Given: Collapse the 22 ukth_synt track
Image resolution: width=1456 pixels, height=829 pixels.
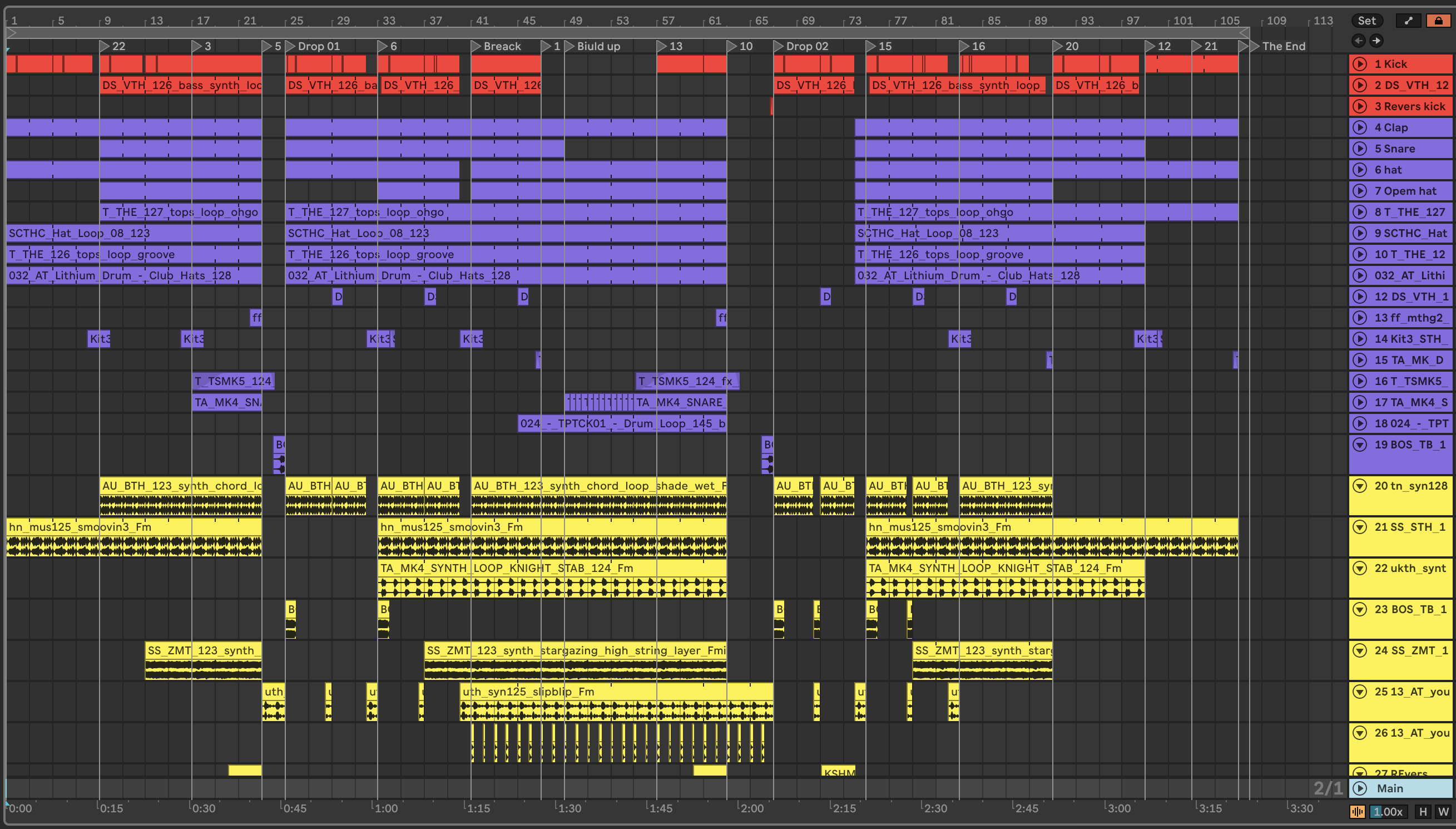Looking at the screenshot, I should 1360,568.
